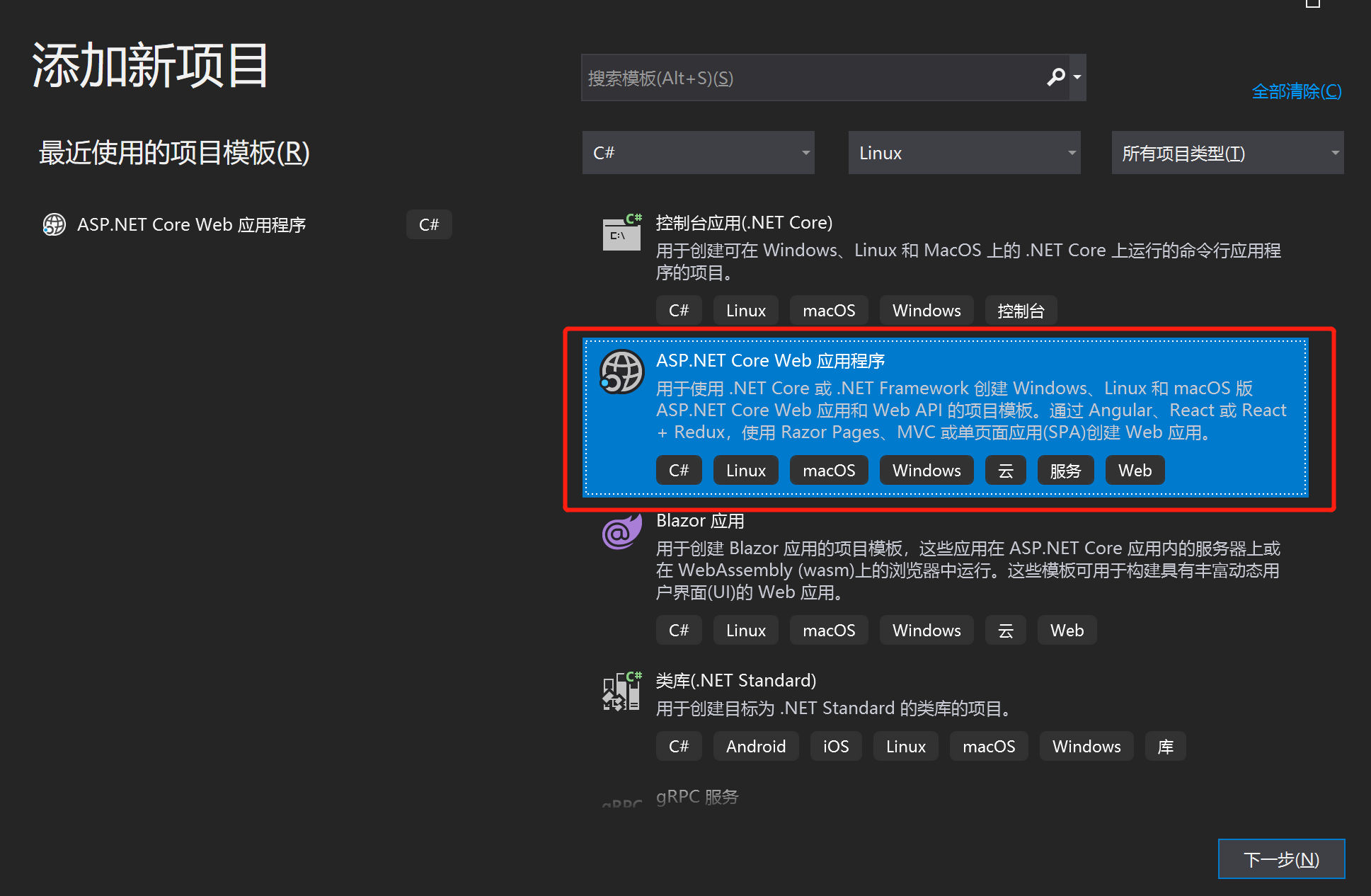Image resolution: width=1371 pixels, height=896 pixels.
Task: Click the search magnifier icon
Action: [x=1055, y=76]
